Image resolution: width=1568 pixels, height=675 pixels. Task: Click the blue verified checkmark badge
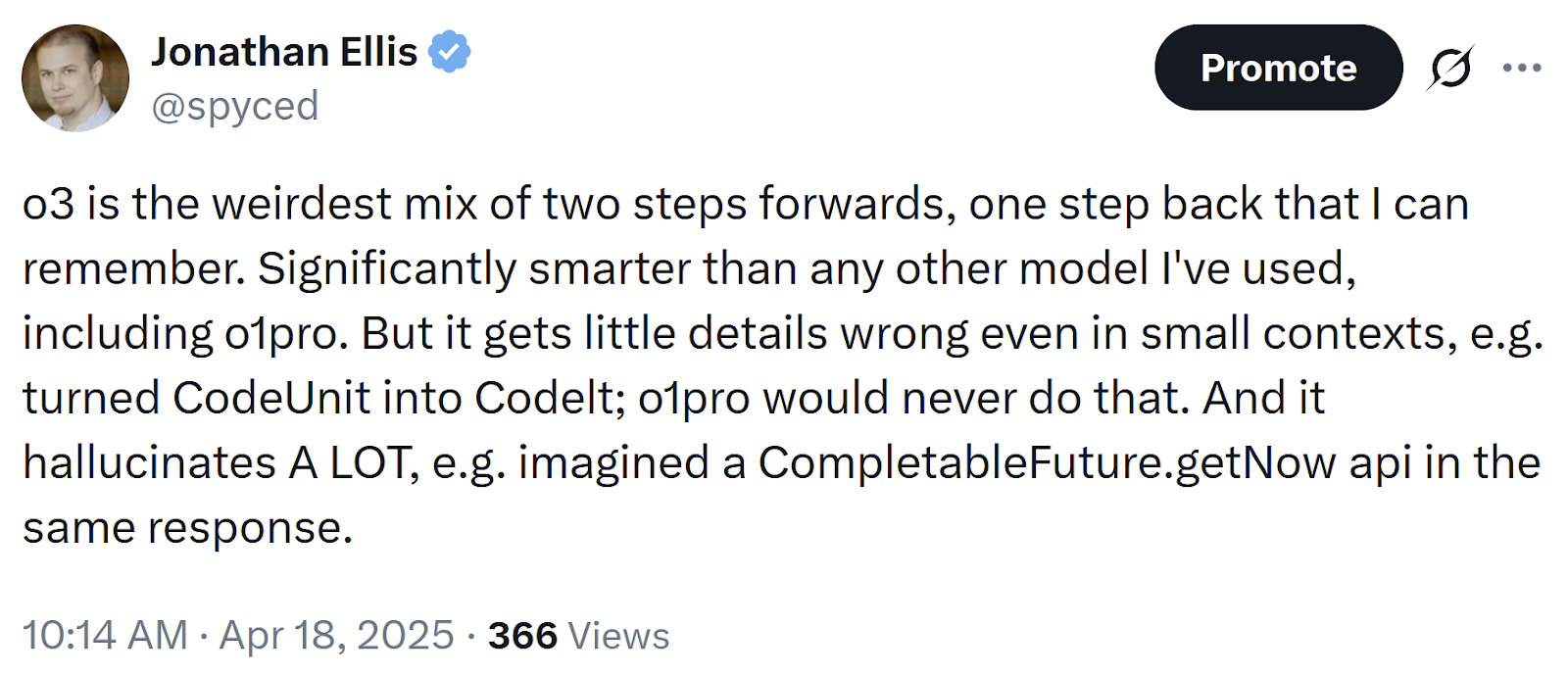450,52
